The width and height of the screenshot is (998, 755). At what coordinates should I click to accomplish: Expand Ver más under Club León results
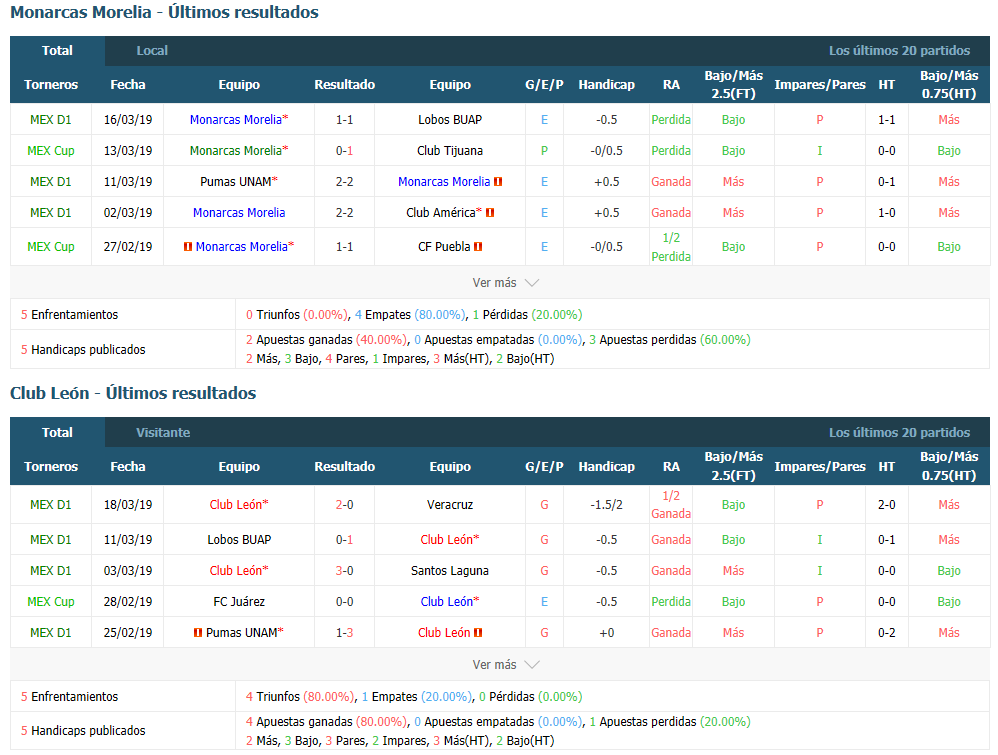coord(505,665)
